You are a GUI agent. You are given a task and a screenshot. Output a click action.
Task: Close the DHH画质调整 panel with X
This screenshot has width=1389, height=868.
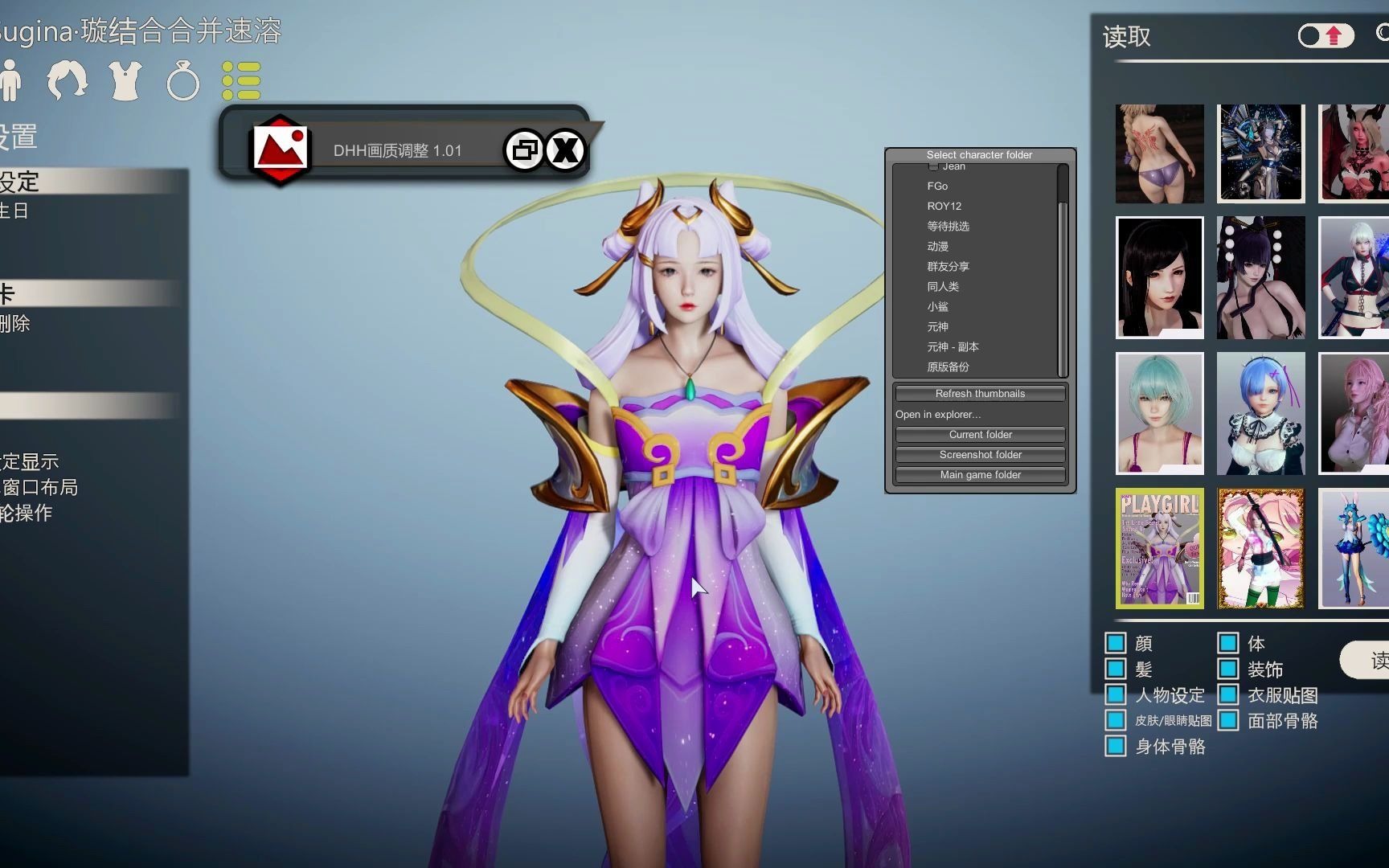(x=566, y=149)
